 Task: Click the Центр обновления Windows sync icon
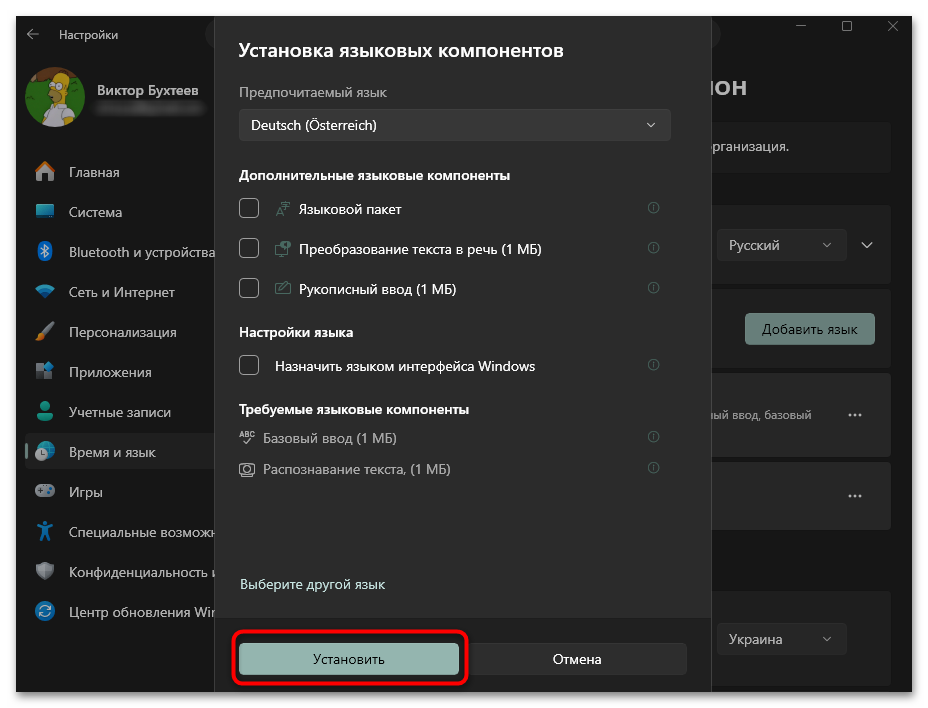click(x=45, y=611)
